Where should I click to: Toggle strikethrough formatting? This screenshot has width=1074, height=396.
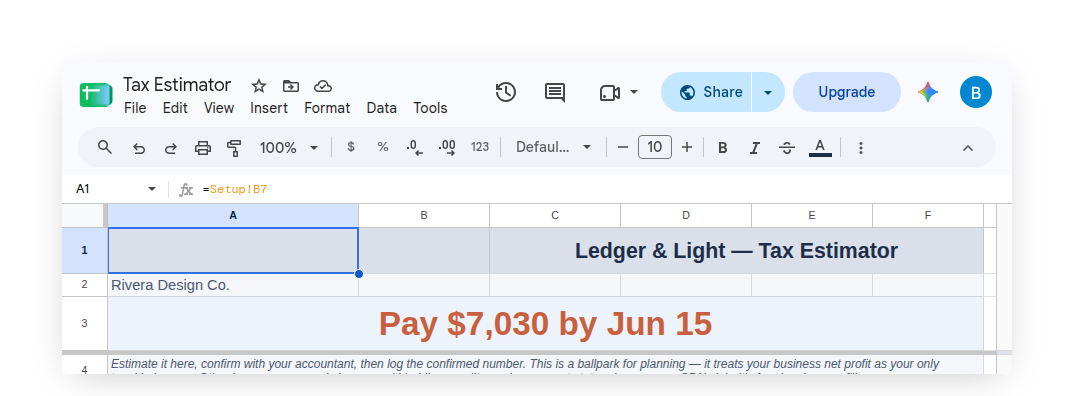[787, 148]
